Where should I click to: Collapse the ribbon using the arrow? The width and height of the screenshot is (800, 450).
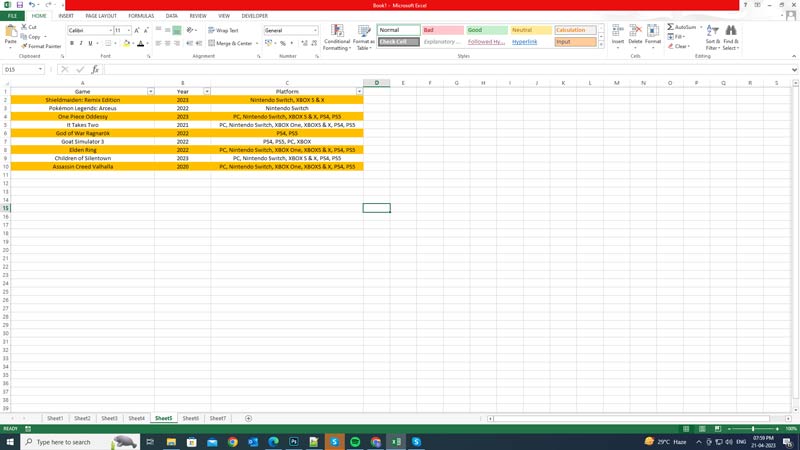tap(794, 56)
